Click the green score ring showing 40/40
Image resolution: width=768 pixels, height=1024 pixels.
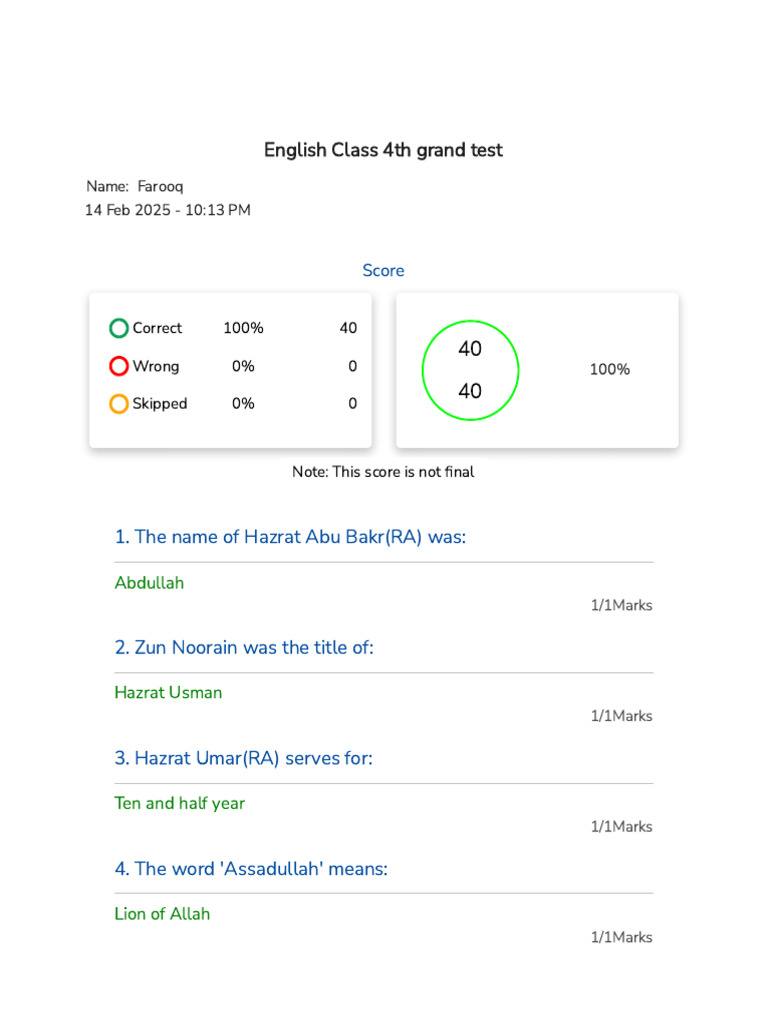tap(470, 370)
